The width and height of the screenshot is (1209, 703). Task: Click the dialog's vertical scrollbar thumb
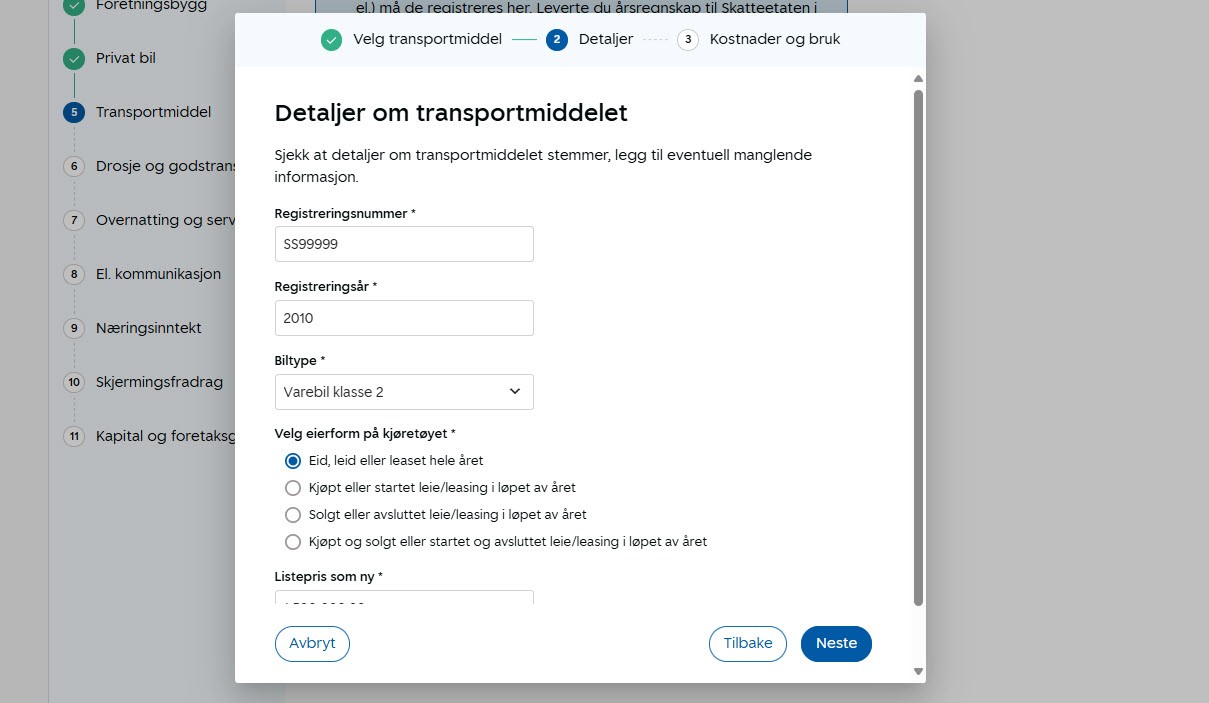918,347
